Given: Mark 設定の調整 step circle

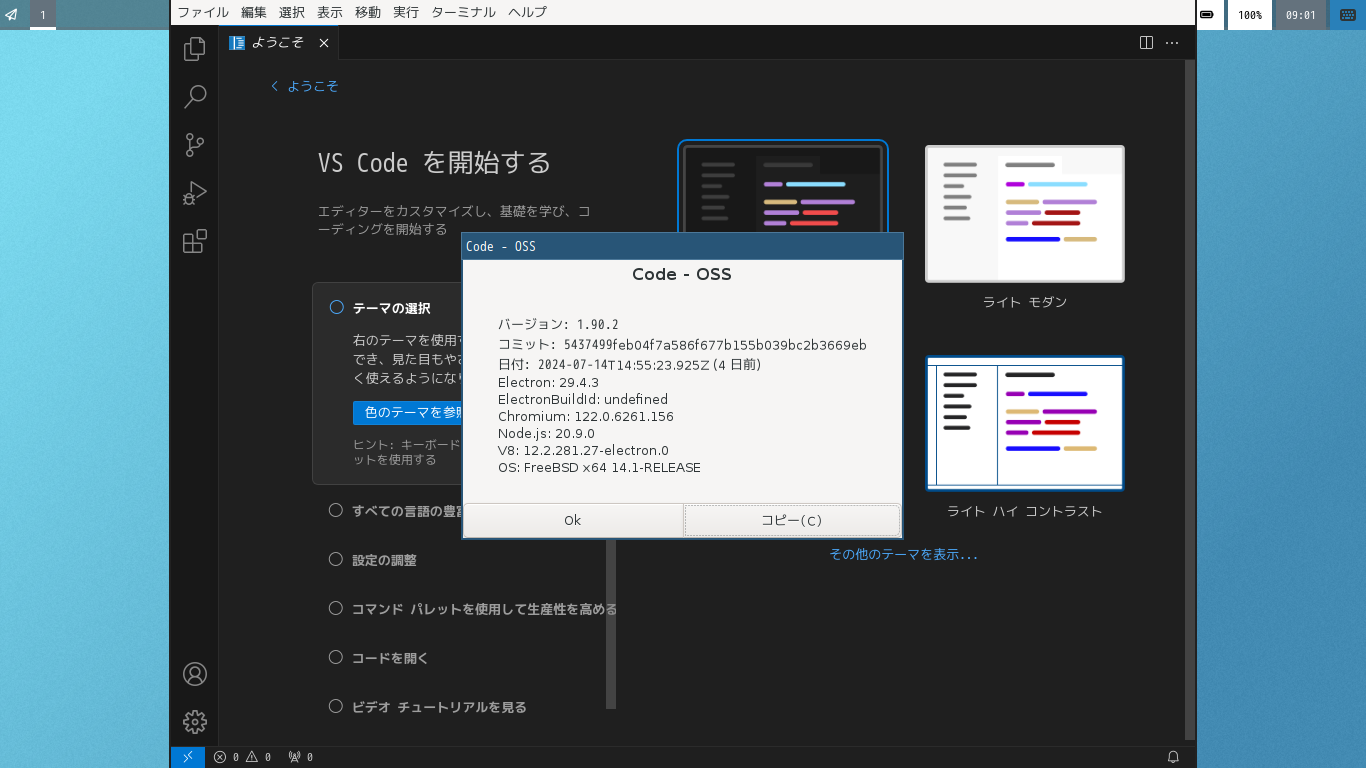Looking at the screenshot, I should click(336, 559).
